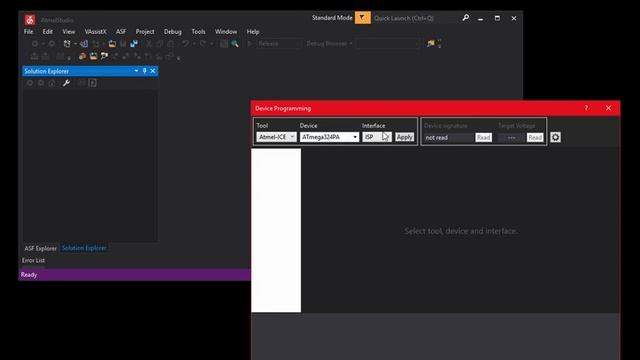Click the wrench Properties icon in Solution Explorer
Viewport: 640px width, 360px height.
pos(66,83)
